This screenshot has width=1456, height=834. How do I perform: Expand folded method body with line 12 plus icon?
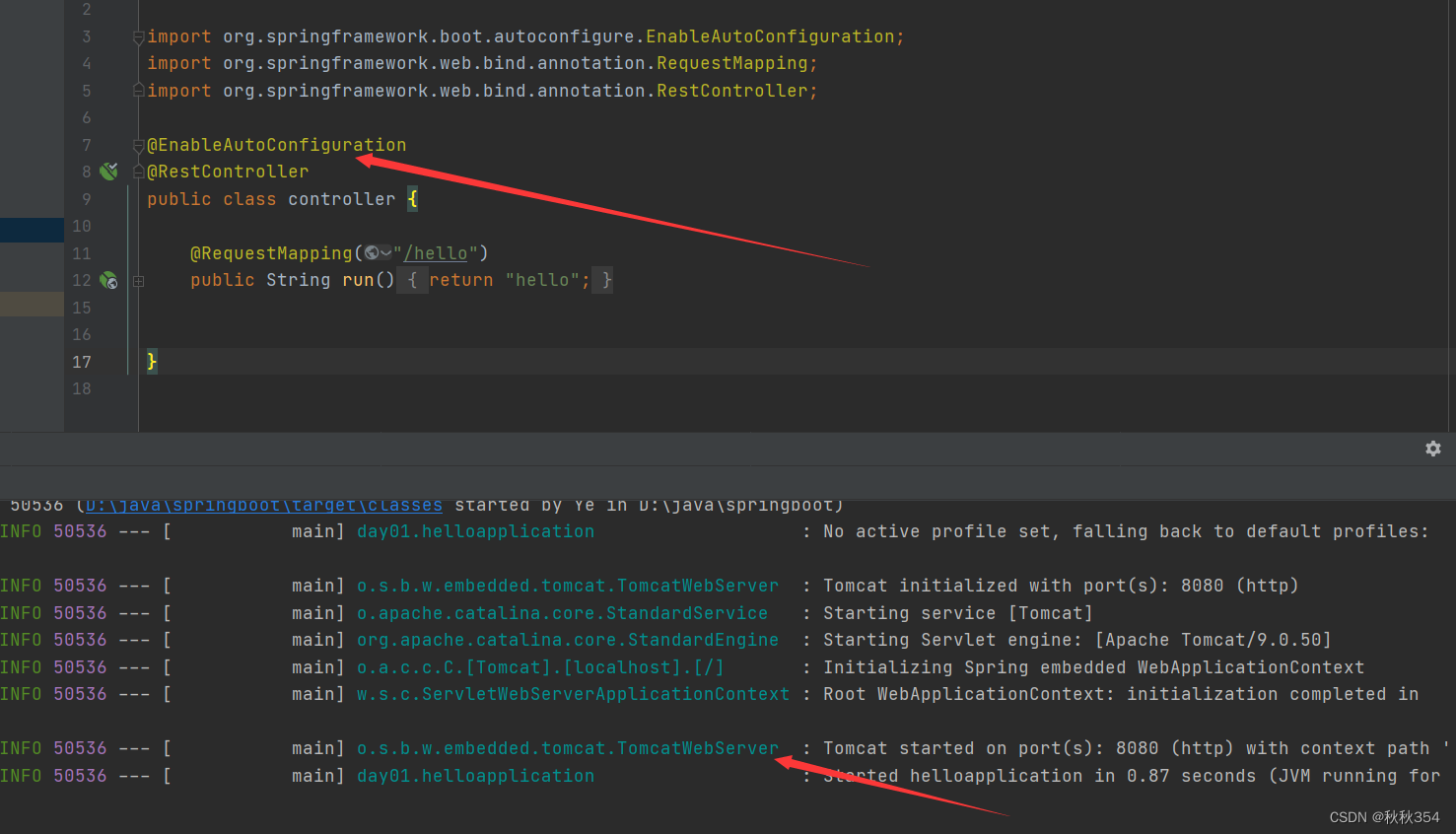click(138, 280)
